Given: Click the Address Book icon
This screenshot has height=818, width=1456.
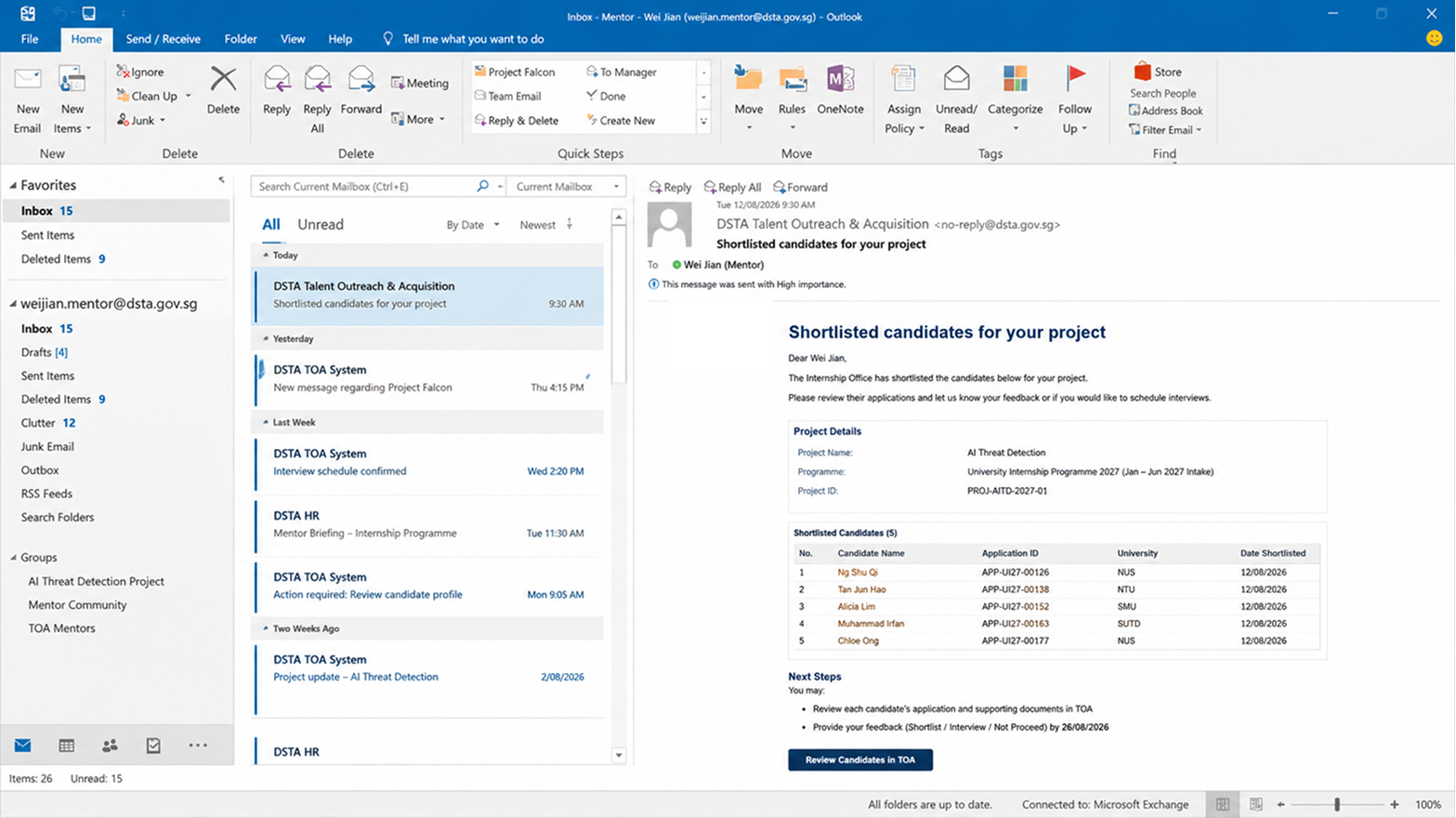Looking at the screenshot, I should (x=1135, y=111).
